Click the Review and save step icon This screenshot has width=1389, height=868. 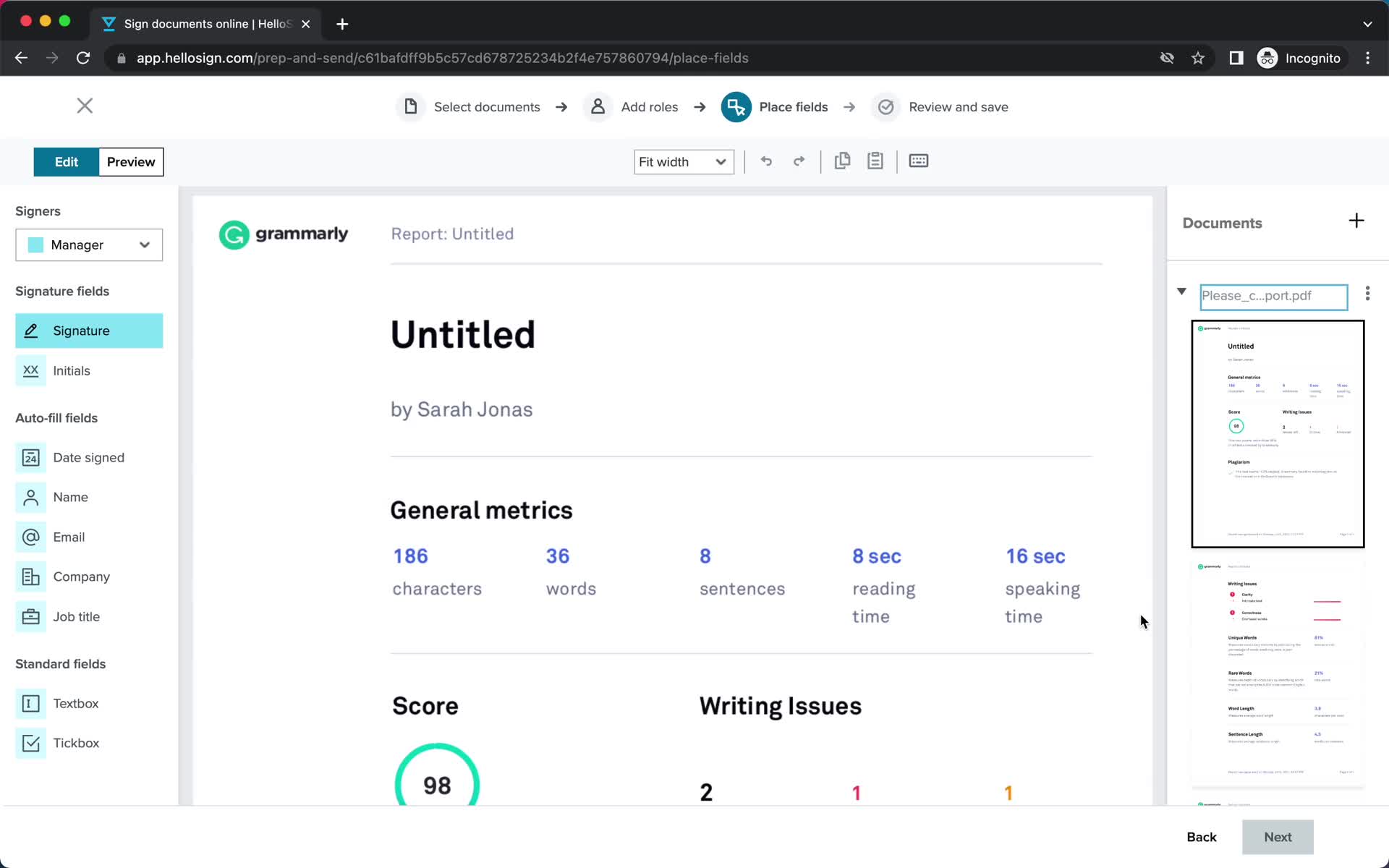tap(885, 107)
